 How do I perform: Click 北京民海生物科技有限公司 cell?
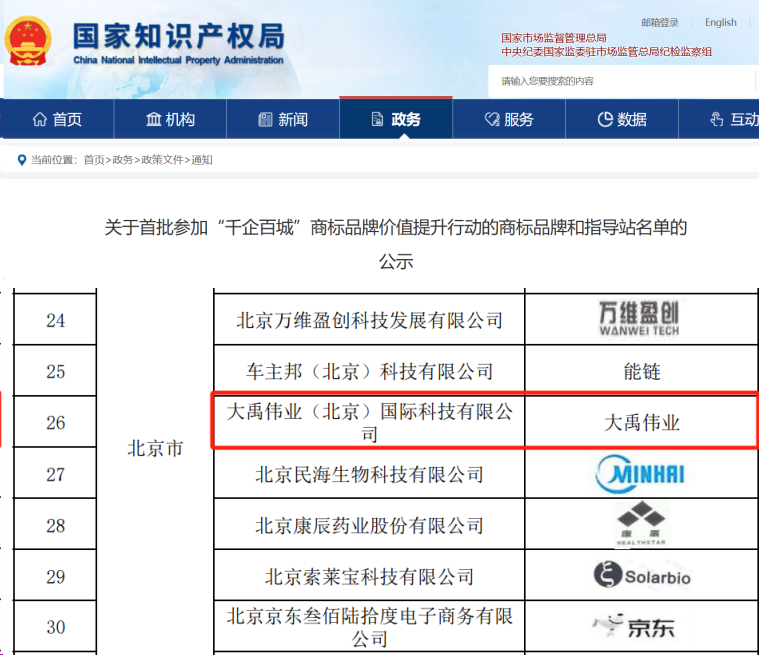(x=369, y=474)
